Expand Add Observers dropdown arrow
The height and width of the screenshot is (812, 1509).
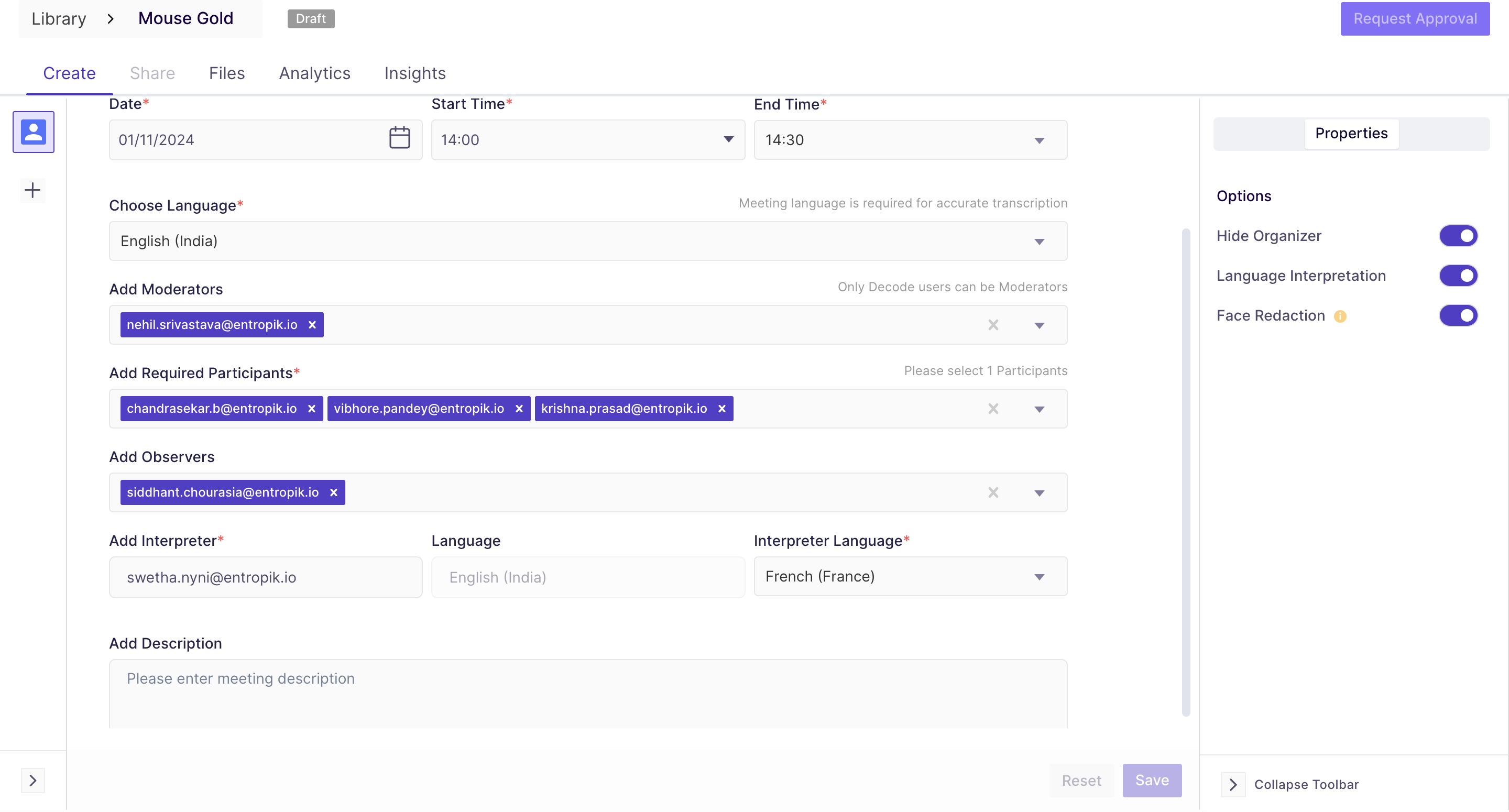point(1039,493)
